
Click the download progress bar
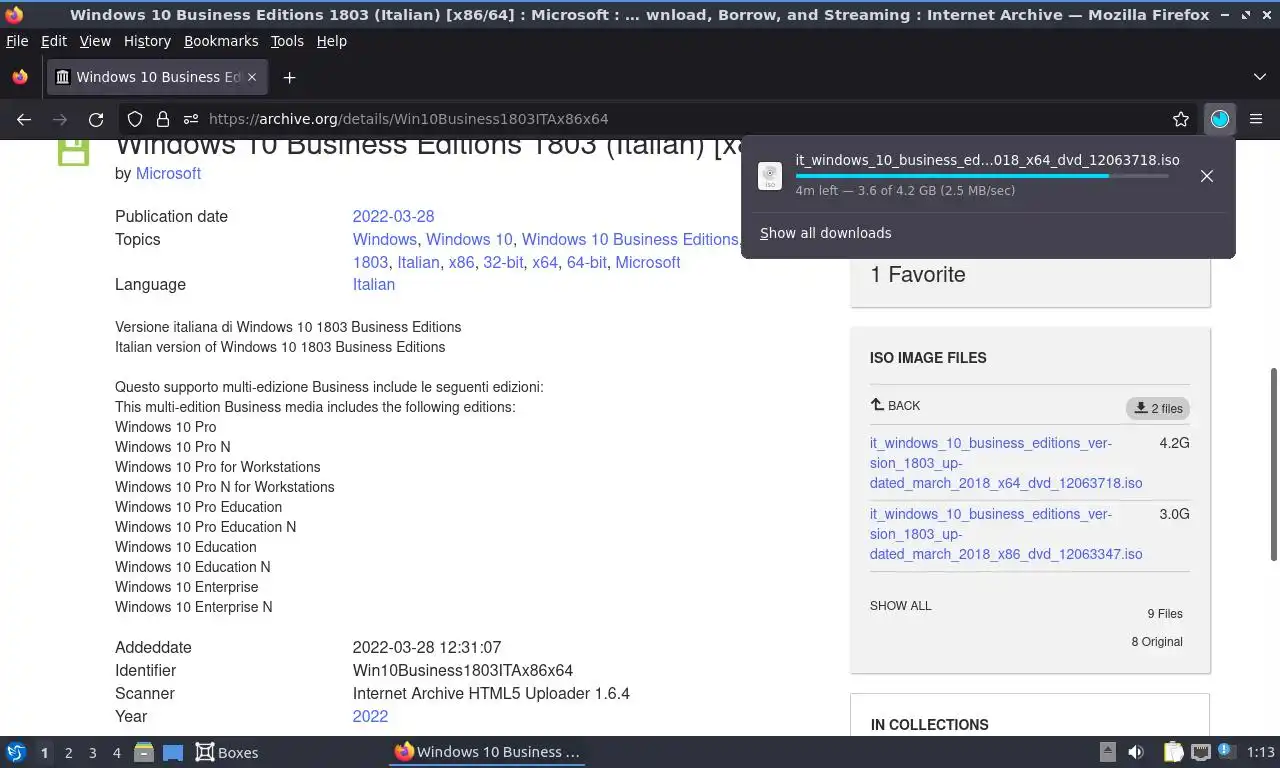pos(982,176)
